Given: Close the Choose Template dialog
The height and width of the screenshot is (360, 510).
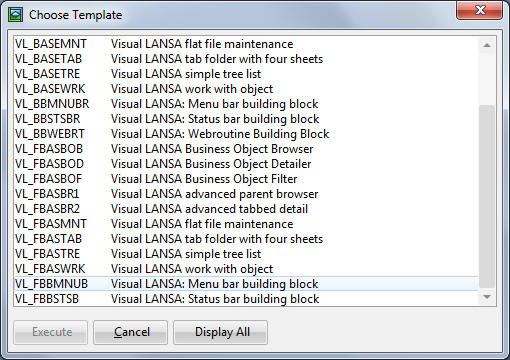Looking at the screenshot, I should tap(479, 11).
